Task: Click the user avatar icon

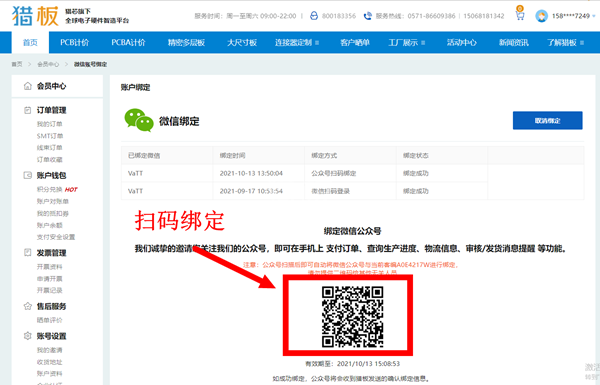Action: [x=541, y=16]
